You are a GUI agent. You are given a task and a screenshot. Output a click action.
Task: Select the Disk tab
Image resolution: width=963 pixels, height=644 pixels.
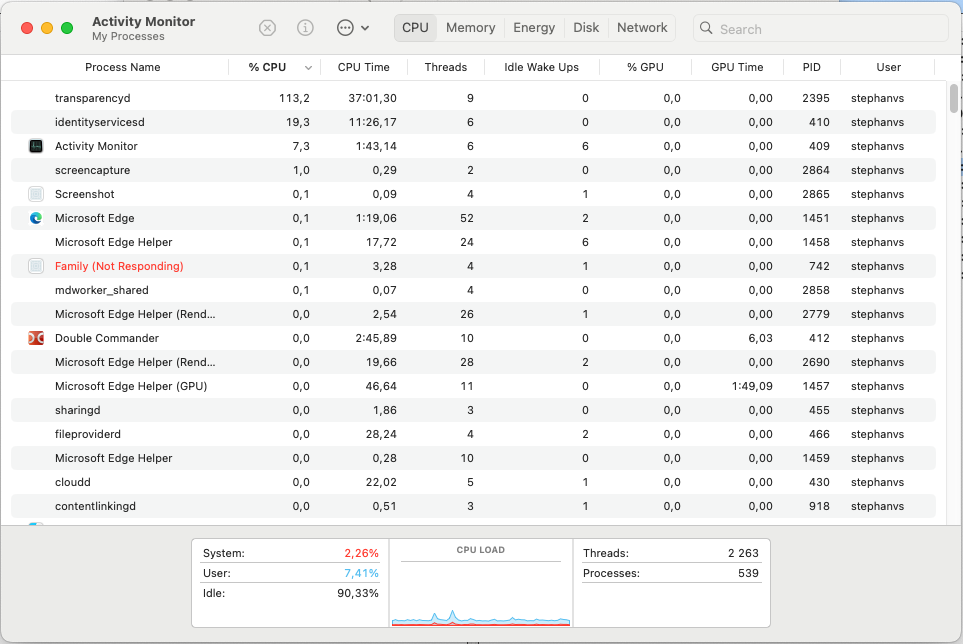[x=586, y=28]
